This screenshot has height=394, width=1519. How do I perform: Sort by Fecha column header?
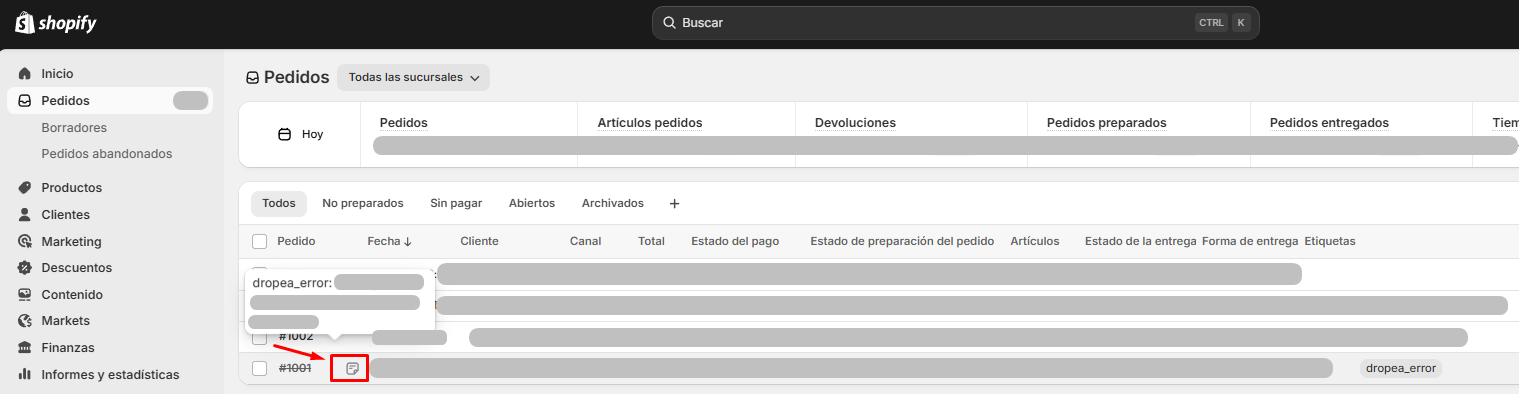tap(389, 241)
